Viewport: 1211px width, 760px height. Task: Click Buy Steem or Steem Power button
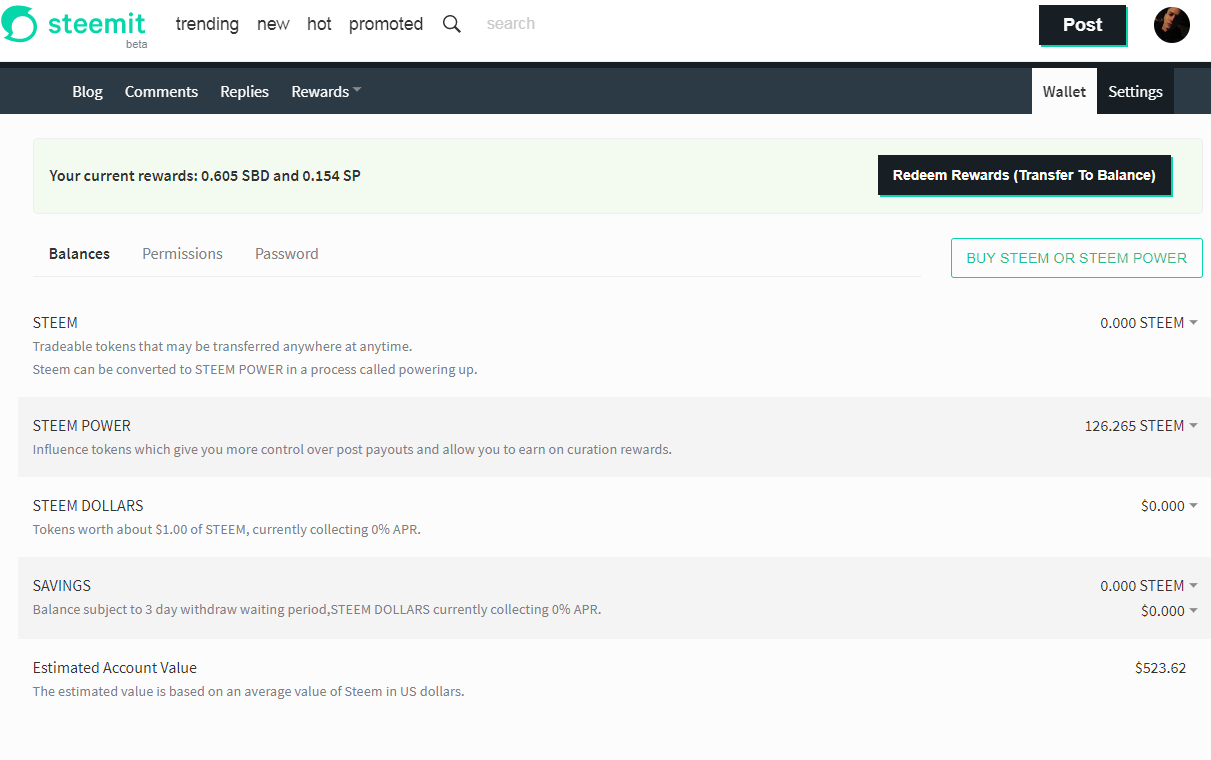point(1076,258)
